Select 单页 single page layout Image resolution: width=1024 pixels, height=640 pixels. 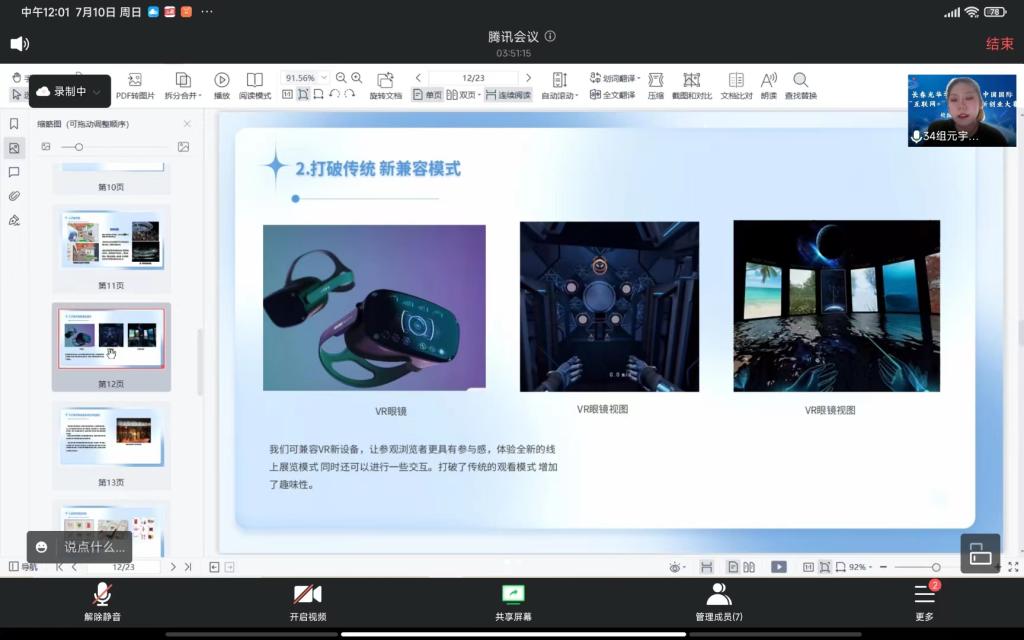coord(427,95)
